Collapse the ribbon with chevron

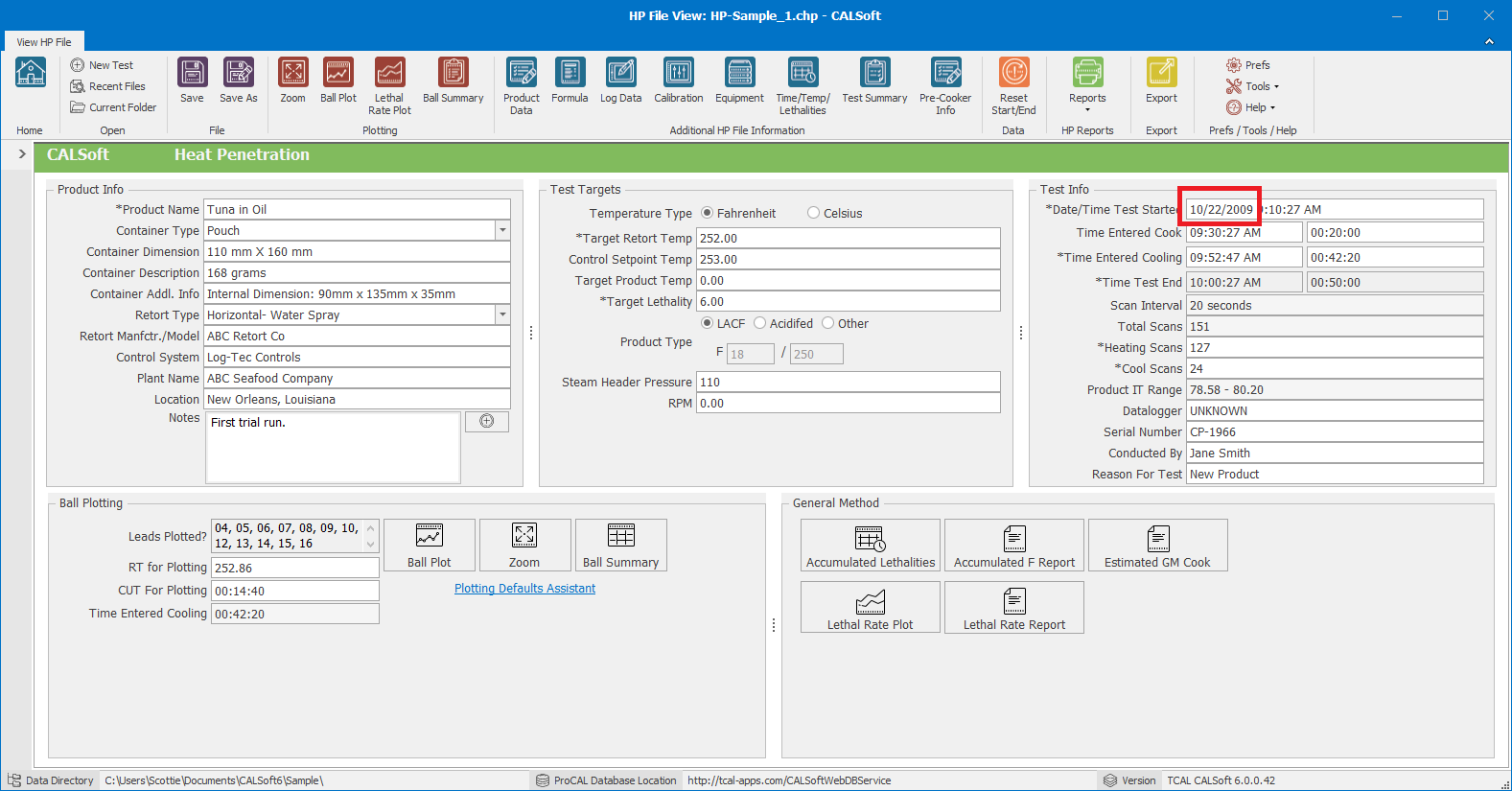(x=1489, y=41)
